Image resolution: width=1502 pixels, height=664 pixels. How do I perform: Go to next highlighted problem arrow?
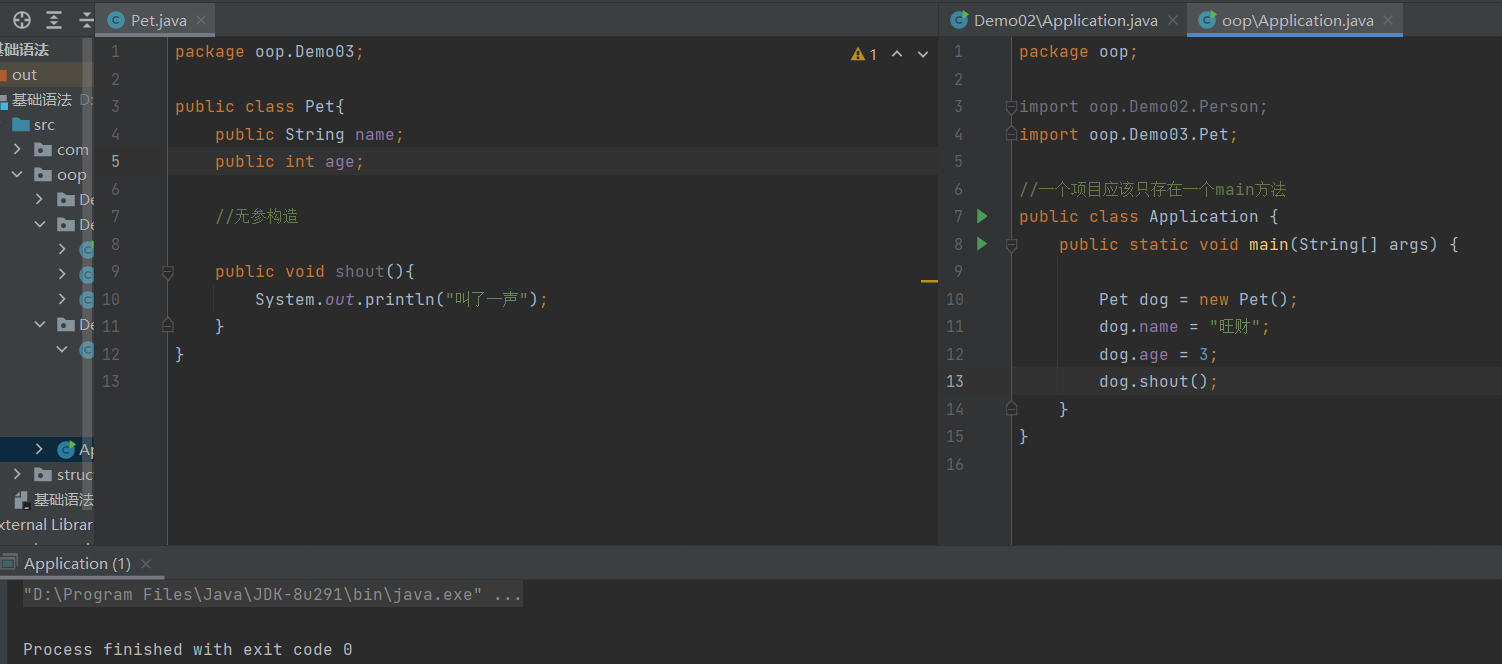[x=923, y=54]
